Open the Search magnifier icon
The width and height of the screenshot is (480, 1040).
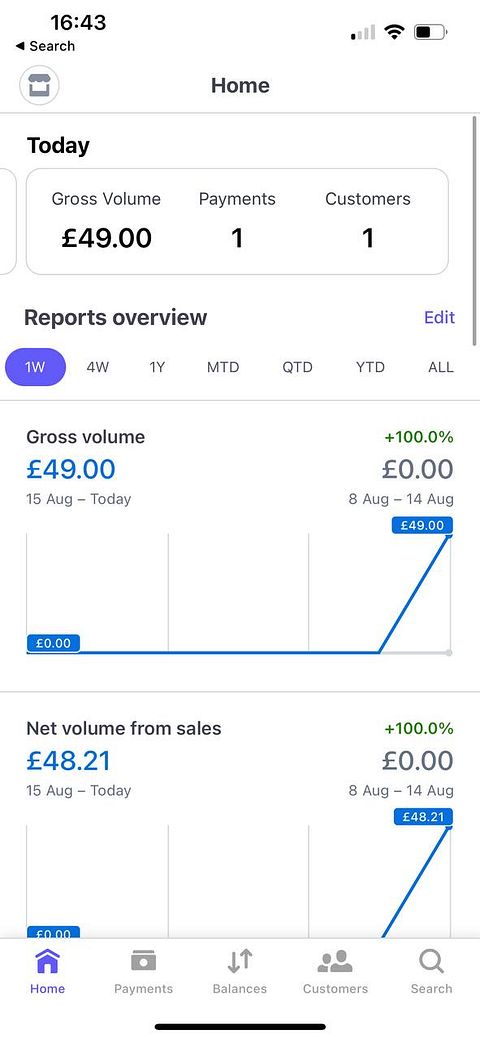431,960
